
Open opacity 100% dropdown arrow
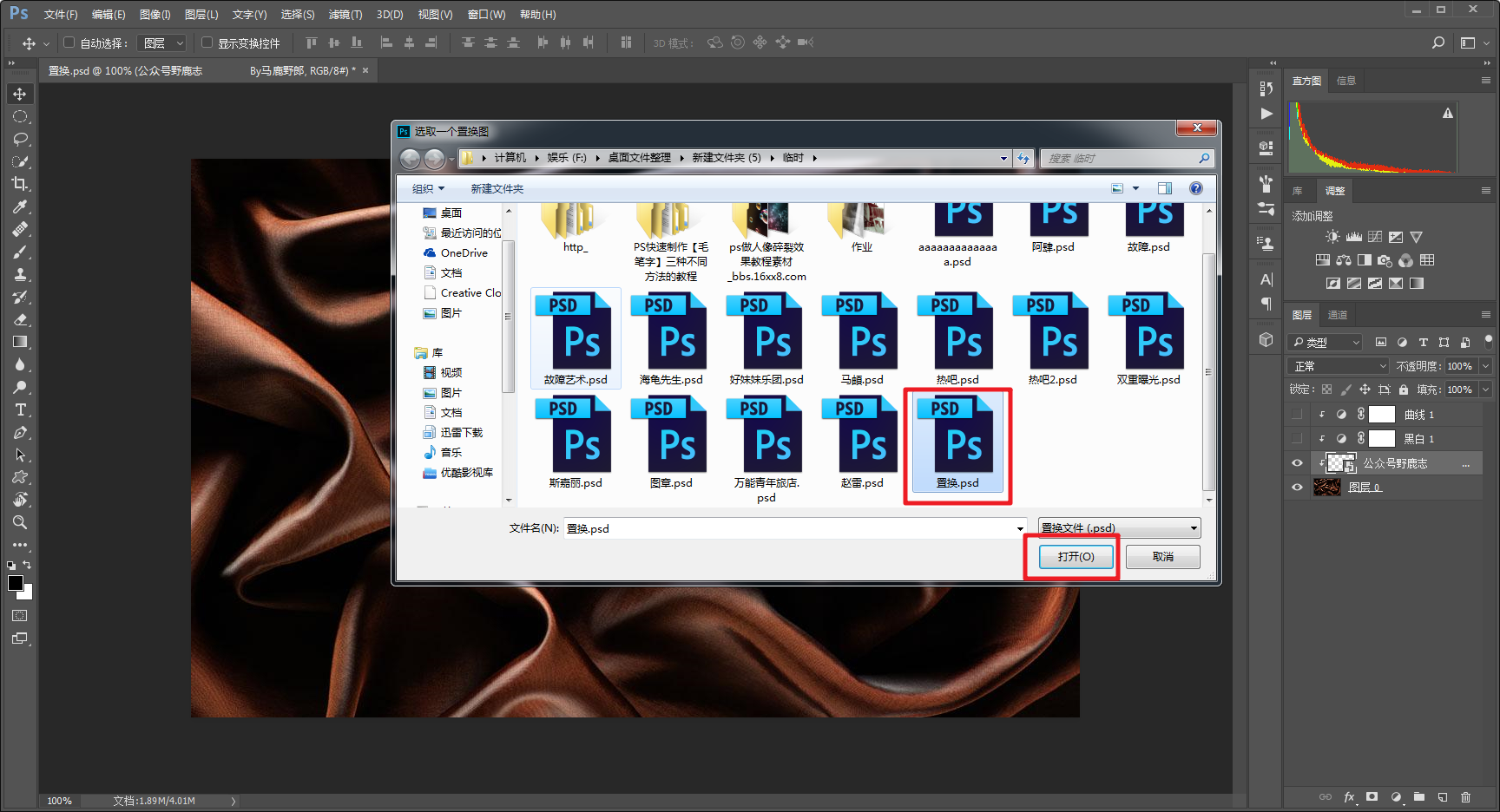1485,366
